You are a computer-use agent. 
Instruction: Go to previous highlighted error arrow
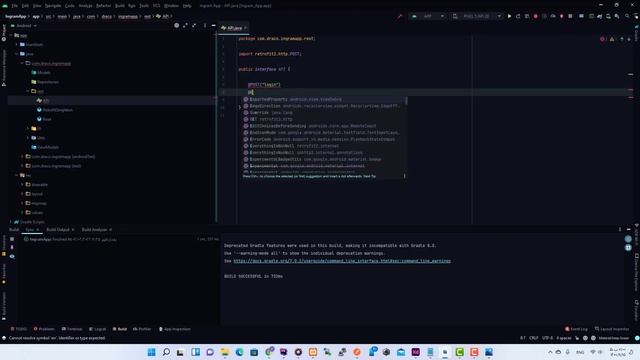pyautogui.click(x=622, y=39)
